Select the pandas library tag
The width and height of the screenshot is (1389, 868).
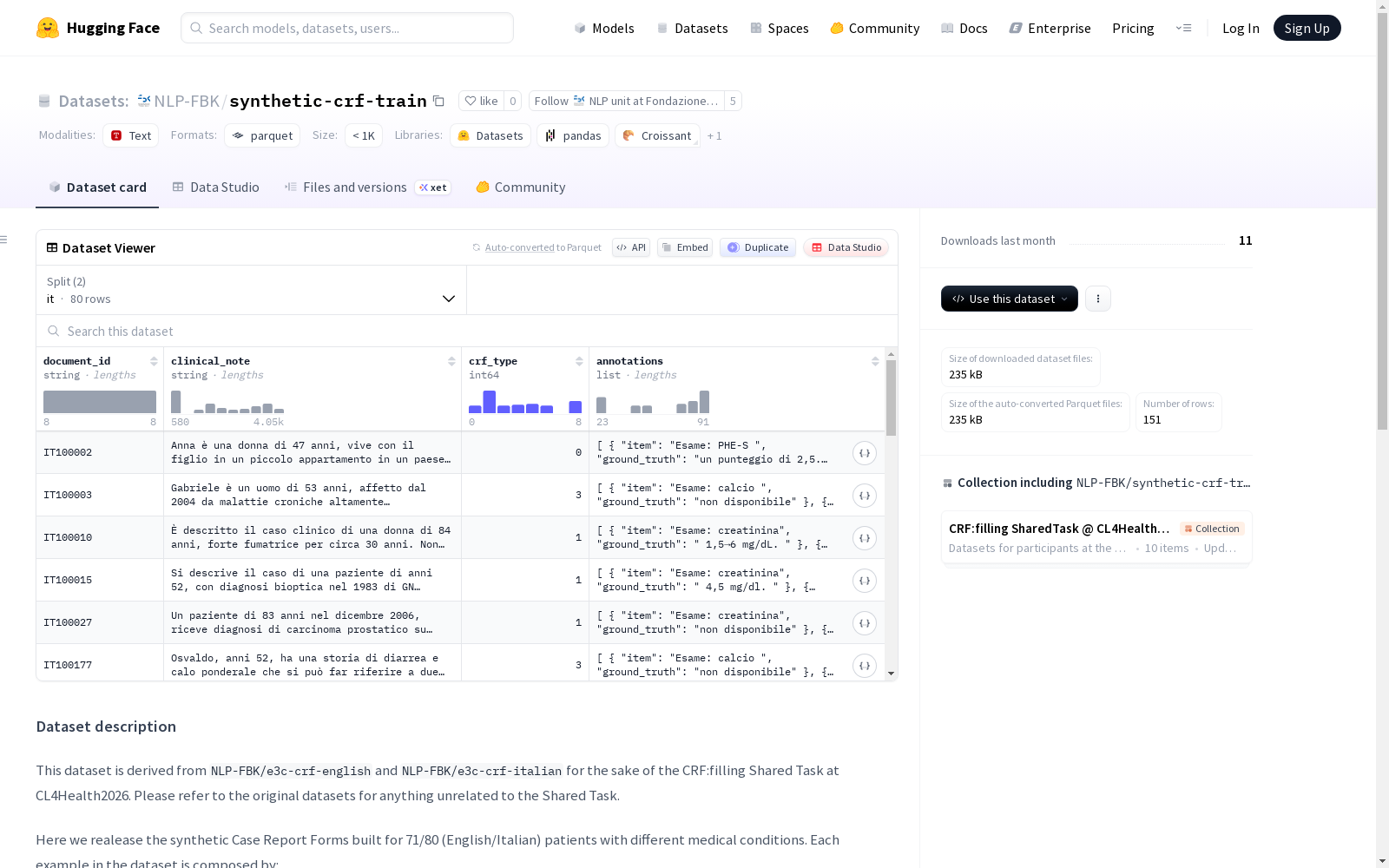tap(573, 135)
